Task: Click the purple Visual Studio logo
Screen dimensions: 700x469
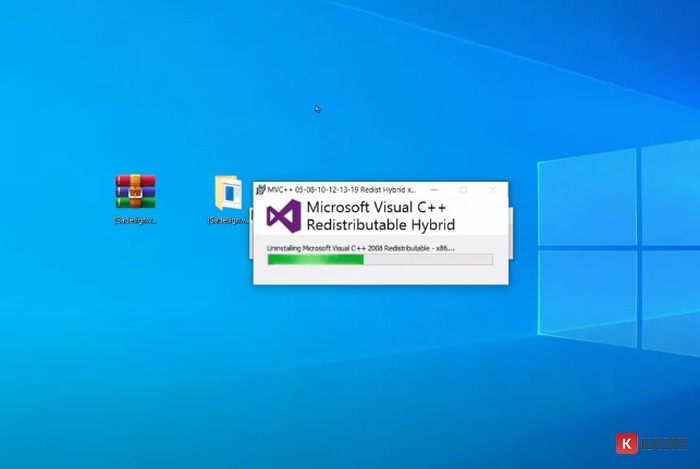Action: (283, 217)
